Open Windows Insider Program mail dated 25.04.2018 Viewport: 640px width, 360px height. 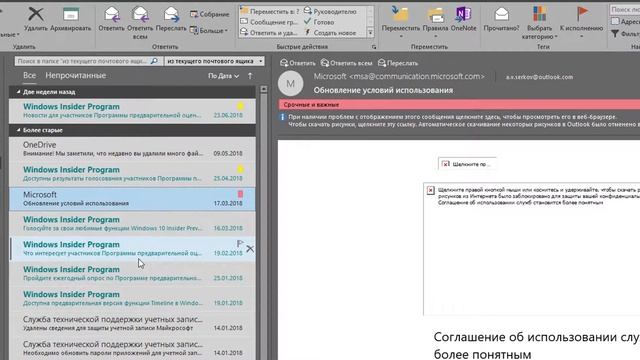pos(132,173)
